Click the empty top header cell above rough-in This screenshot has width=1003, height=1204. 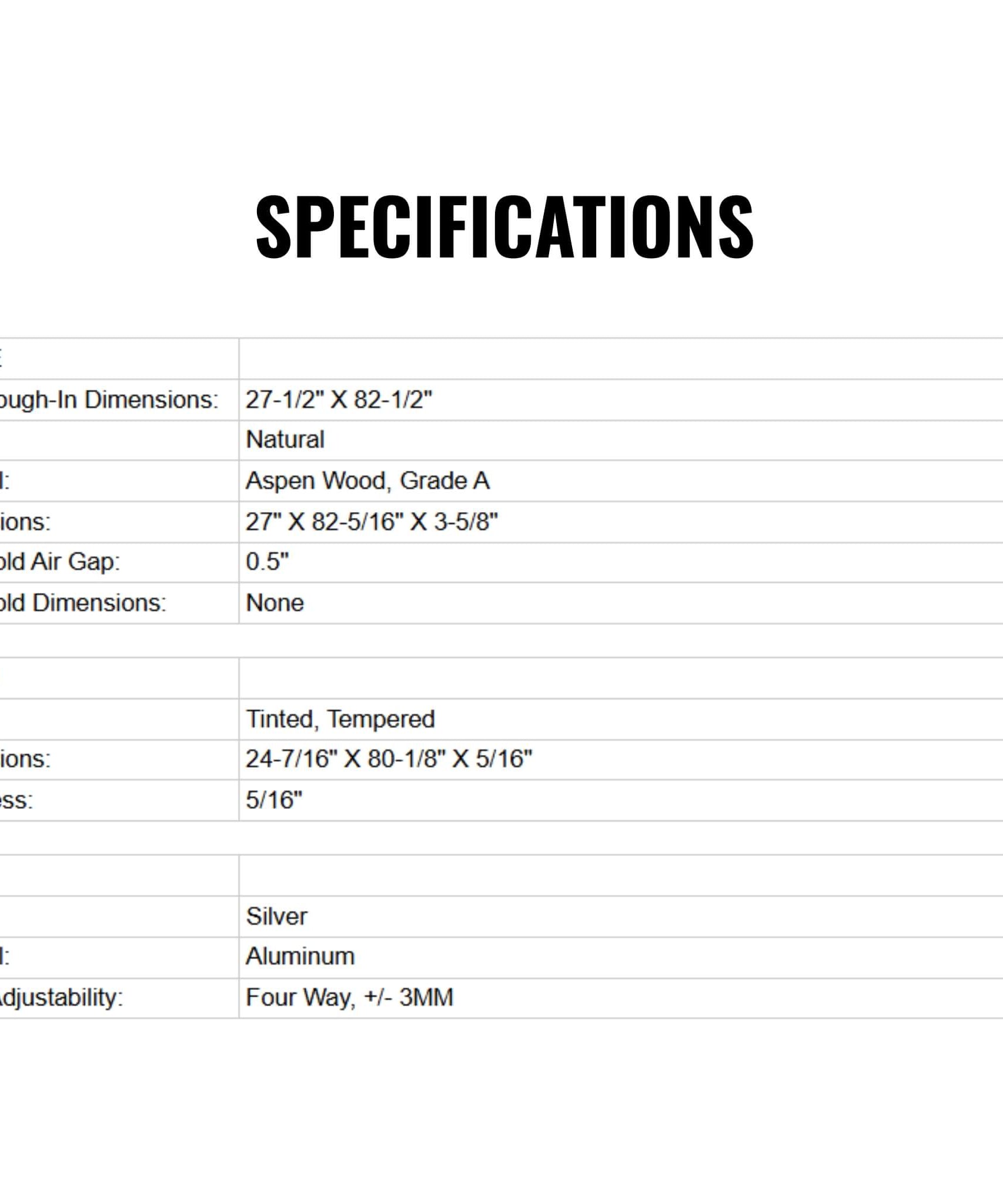[621, 359]
